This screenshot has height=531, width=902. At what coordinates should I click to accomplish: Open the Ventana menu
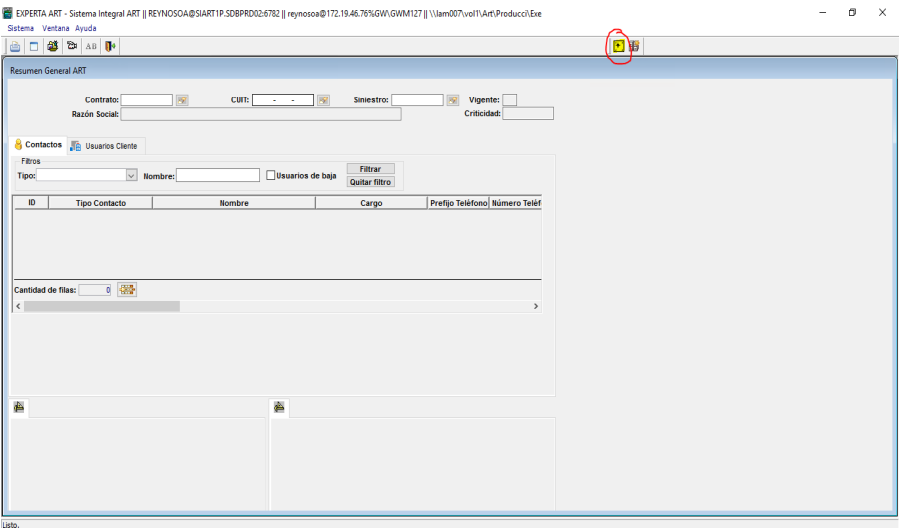(x=56, y=28)
